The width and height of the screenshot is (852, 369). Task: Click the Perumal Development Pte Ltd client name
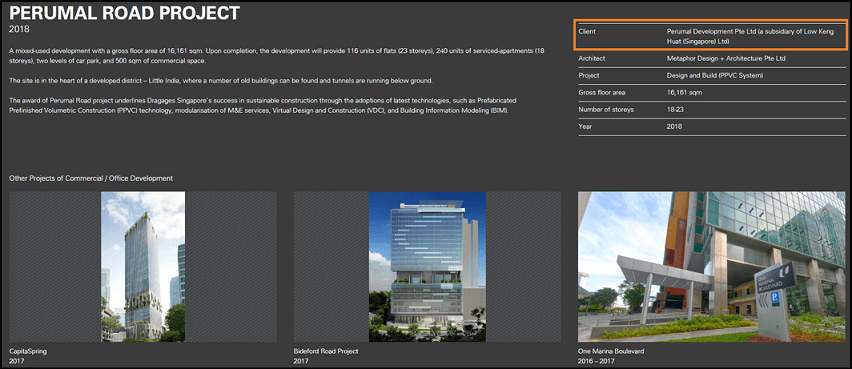(705, 32)
